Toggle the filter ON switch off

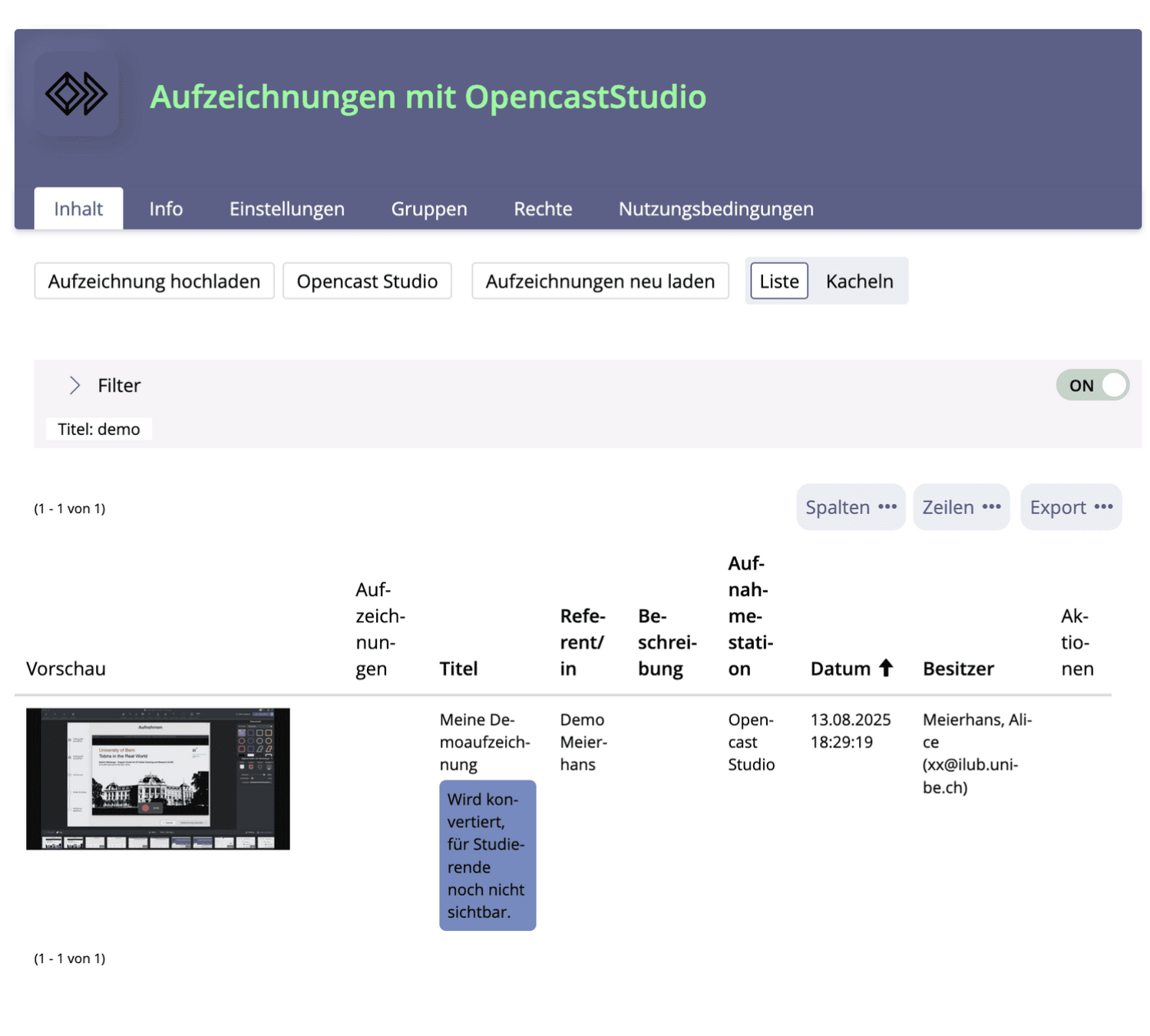pos(1092,385)
